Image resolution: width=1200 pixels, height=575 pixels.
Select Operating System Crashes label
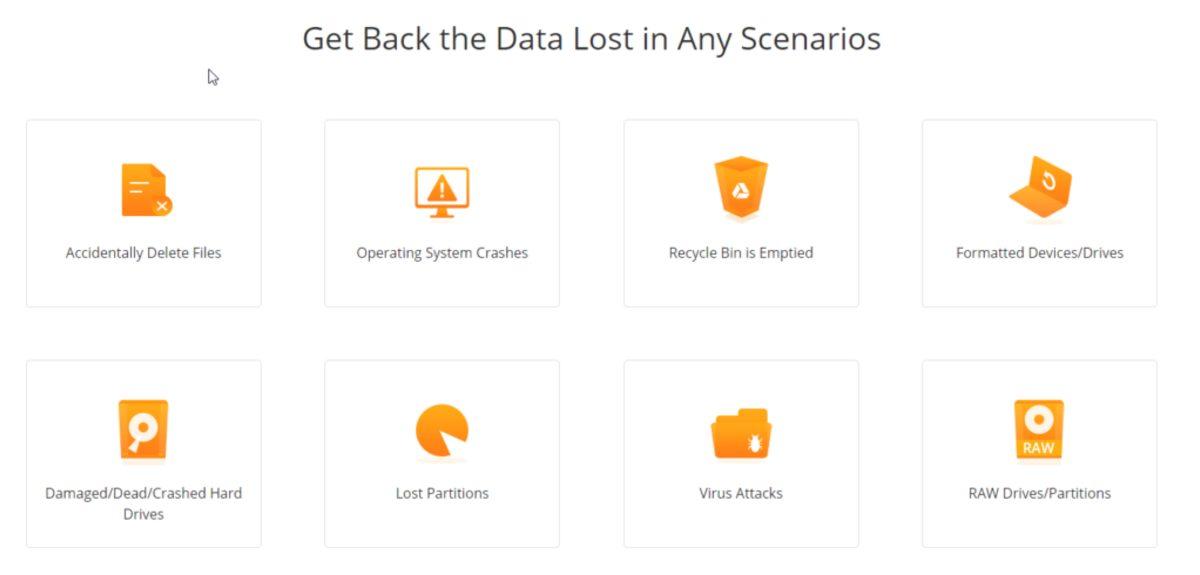442,253
